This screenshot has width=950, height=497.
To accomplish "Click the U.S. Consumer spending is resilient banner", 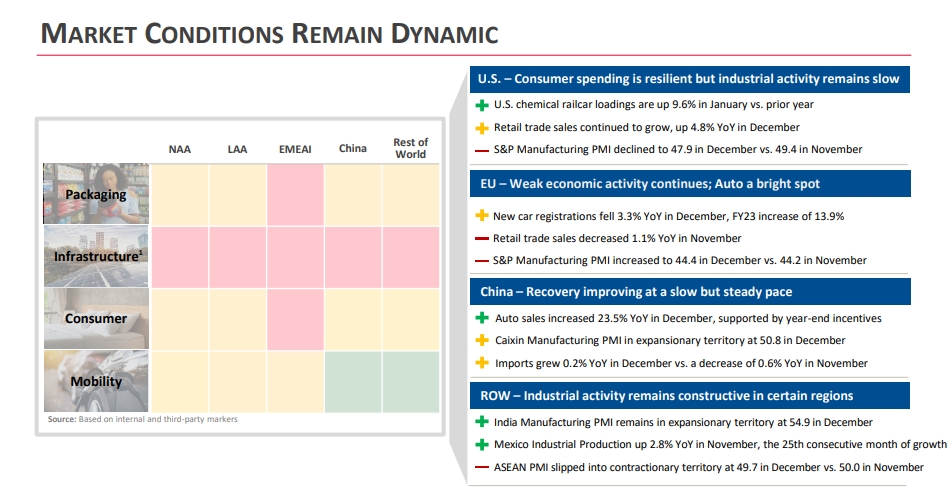I will [689, 79].
